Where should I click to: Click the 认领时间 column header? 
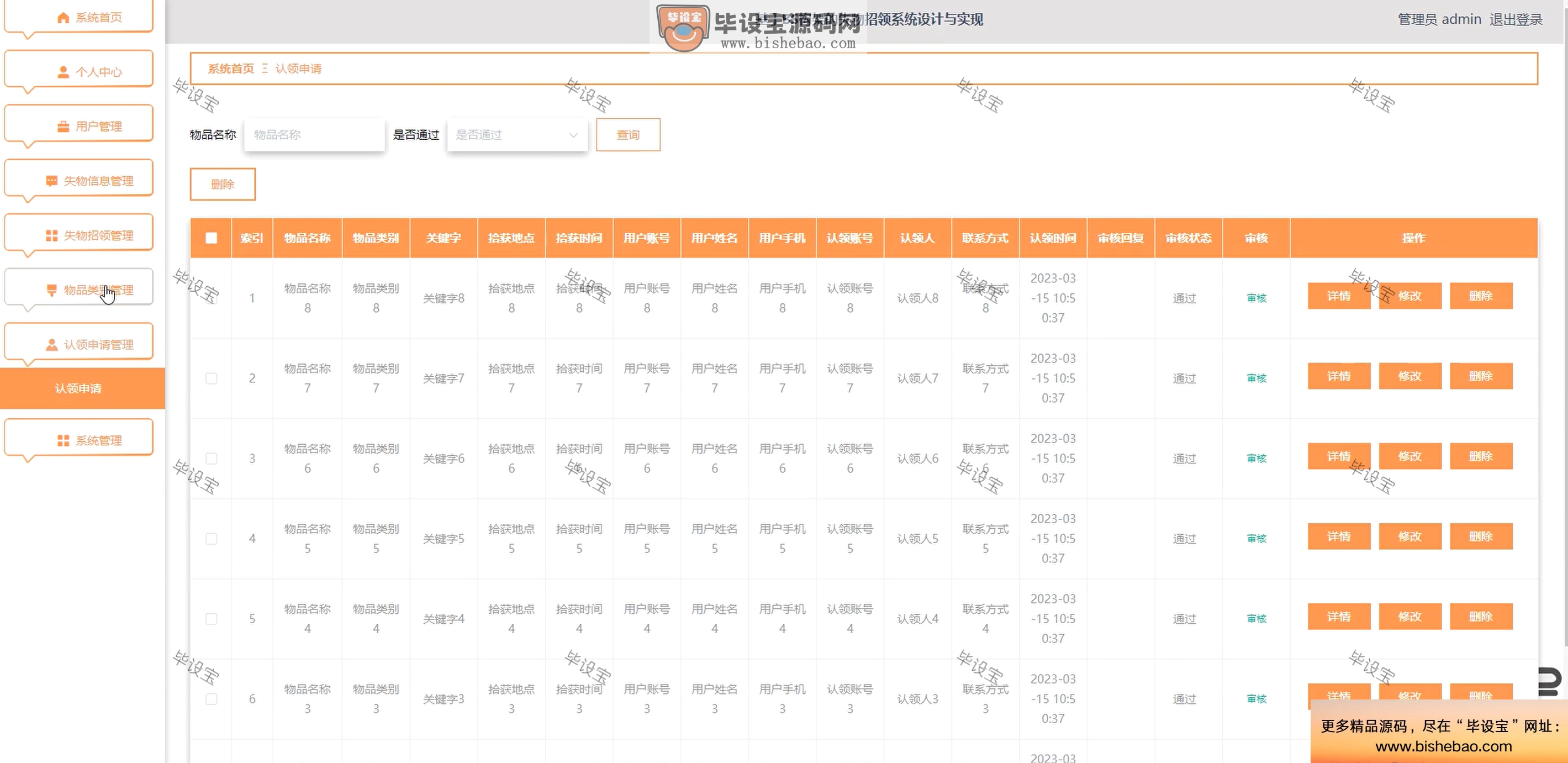pyautogui.click(x=1053, y=238)
